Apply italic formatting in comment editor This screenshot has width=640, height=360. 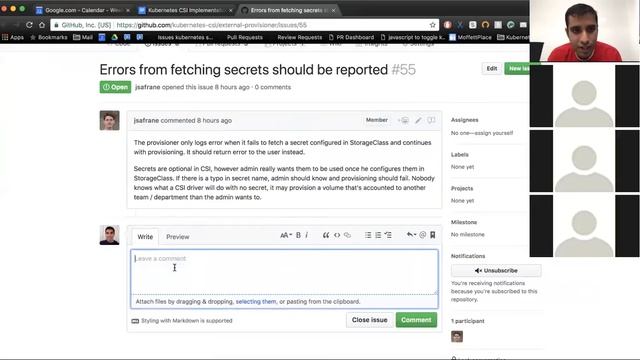[x=307, y=235]
